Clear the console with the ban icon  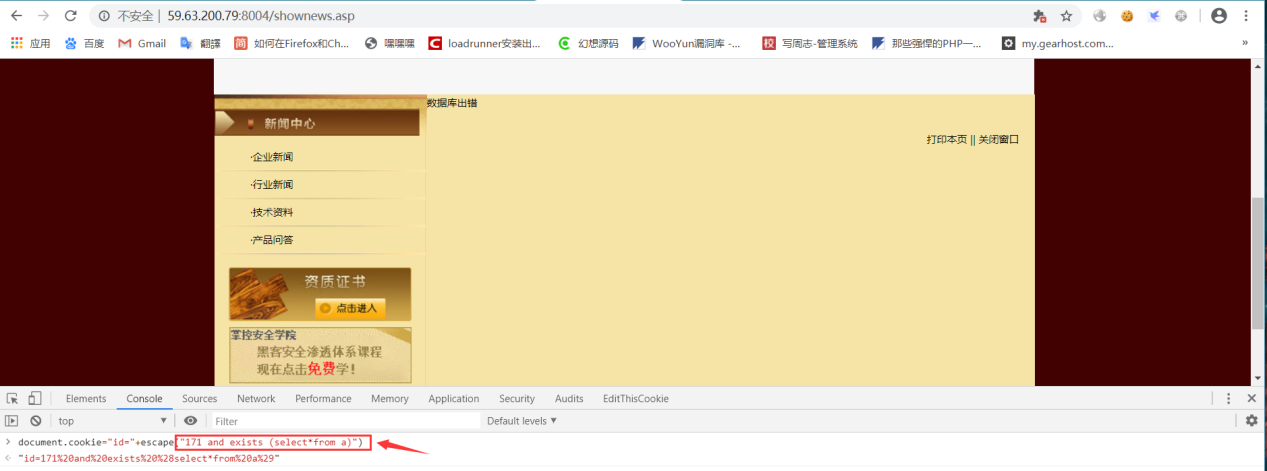[36, 421]
